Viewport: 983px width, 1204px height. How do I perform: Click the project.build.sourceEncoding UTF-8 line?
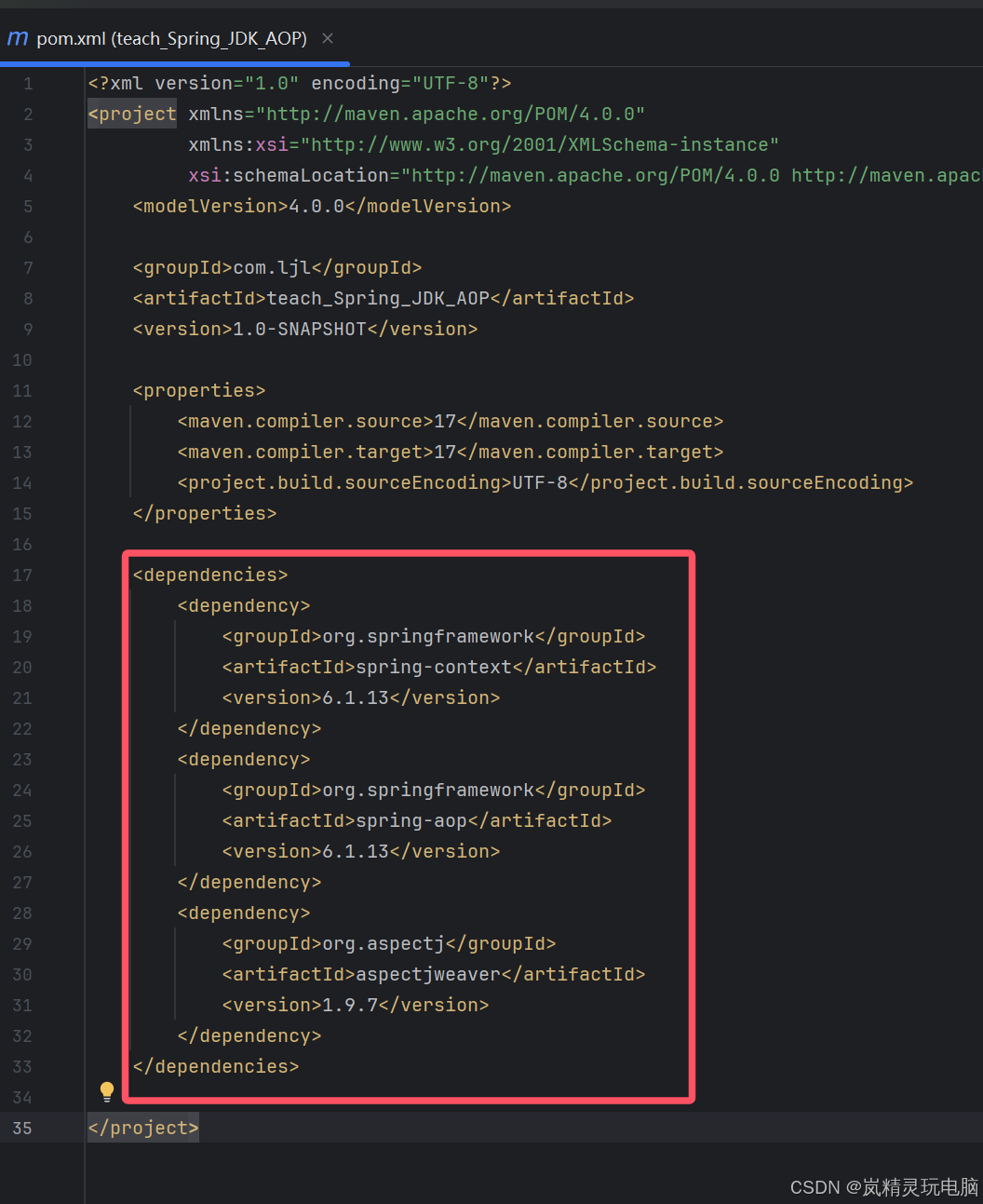[545, 482]
